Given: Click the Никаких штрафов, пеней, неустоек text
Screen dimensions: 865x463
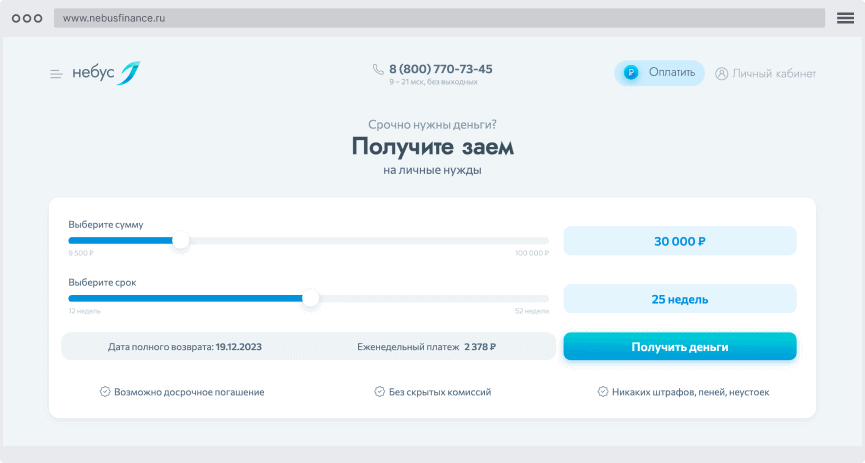Looking at the screenshot, I should click(691, 392).
